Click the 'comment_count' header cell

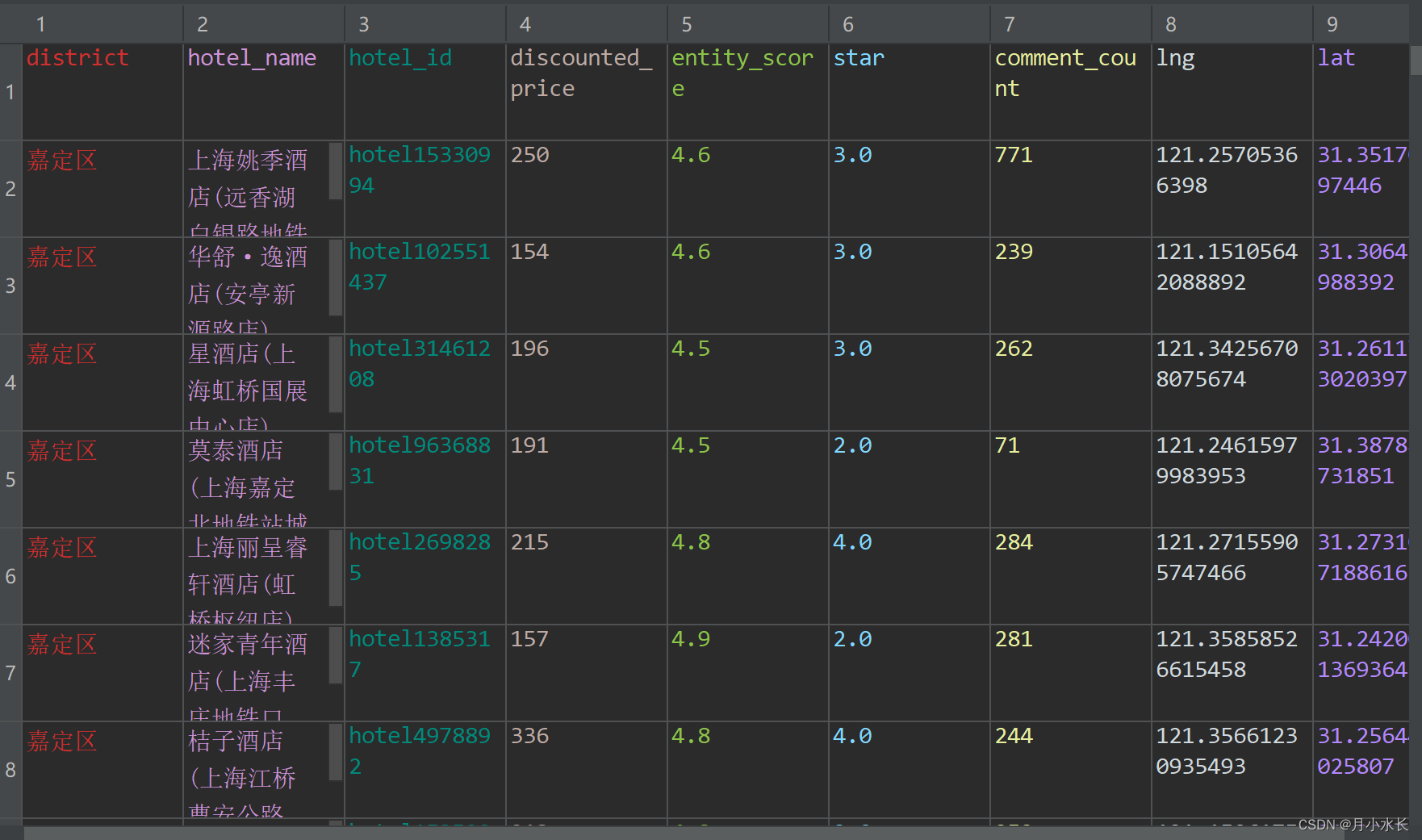coord(1071,92)
